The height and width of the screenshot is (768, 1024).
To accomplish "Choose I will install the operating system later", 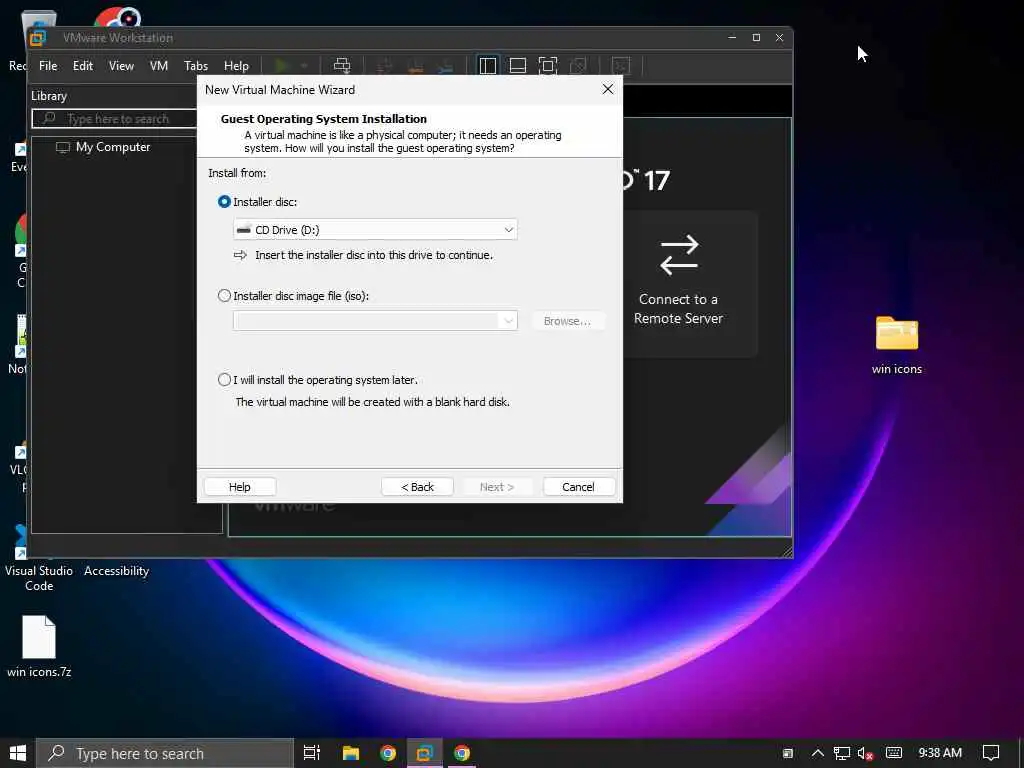I will point(224,379).
